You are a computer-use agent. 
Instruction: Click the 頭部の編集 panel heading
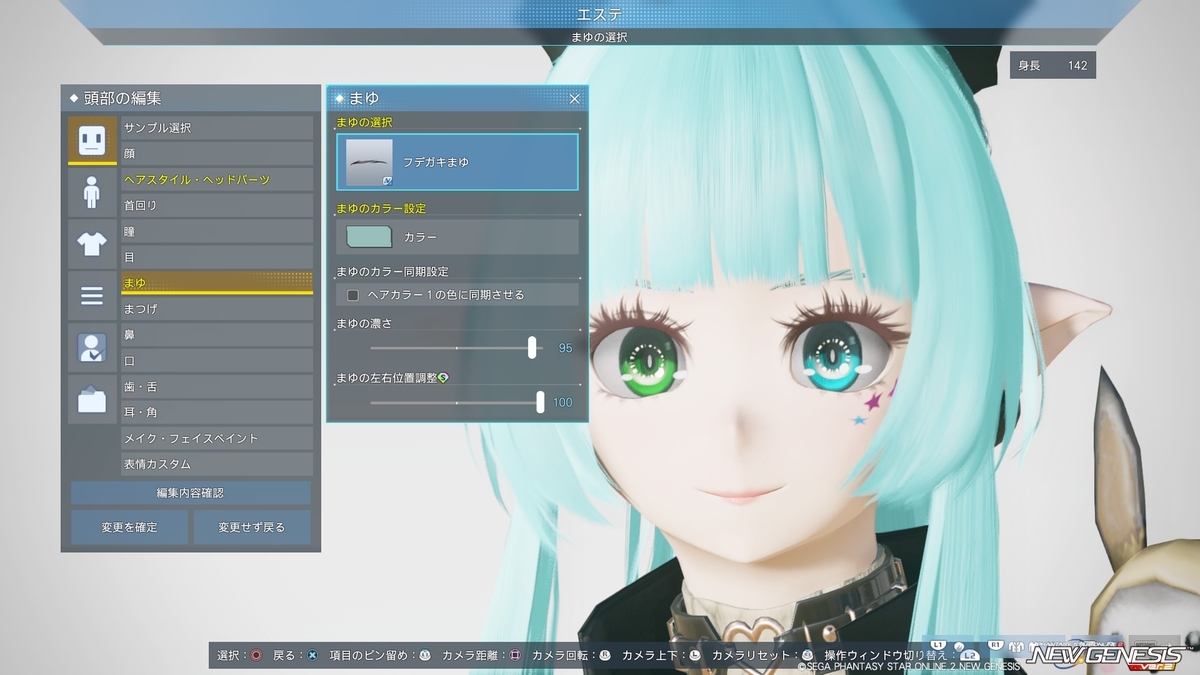coord(123,98)
